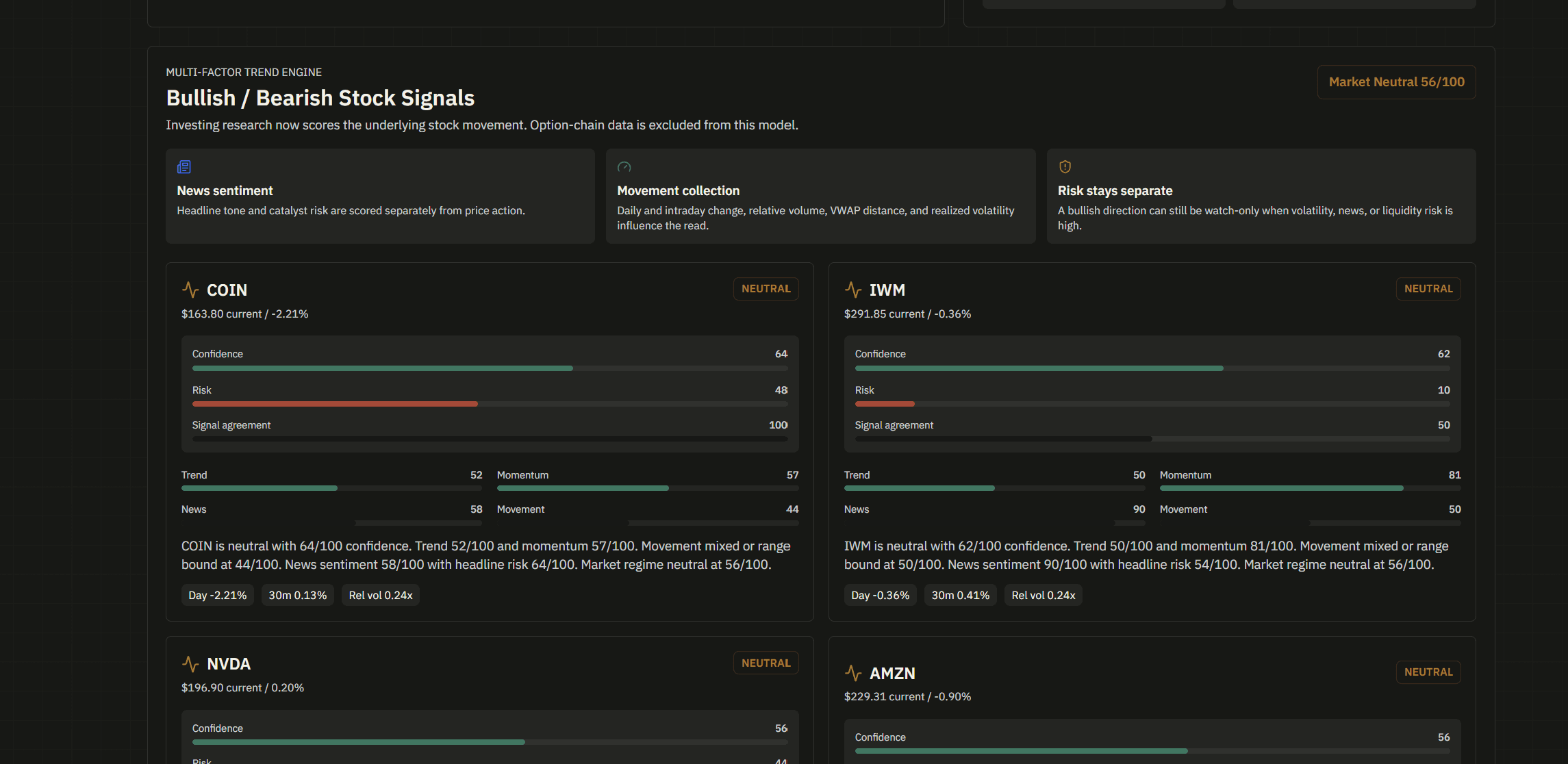Click the IWM pulse activity icon
The height and width of the screenshot is (764, 1568).
tap(853, 290)
